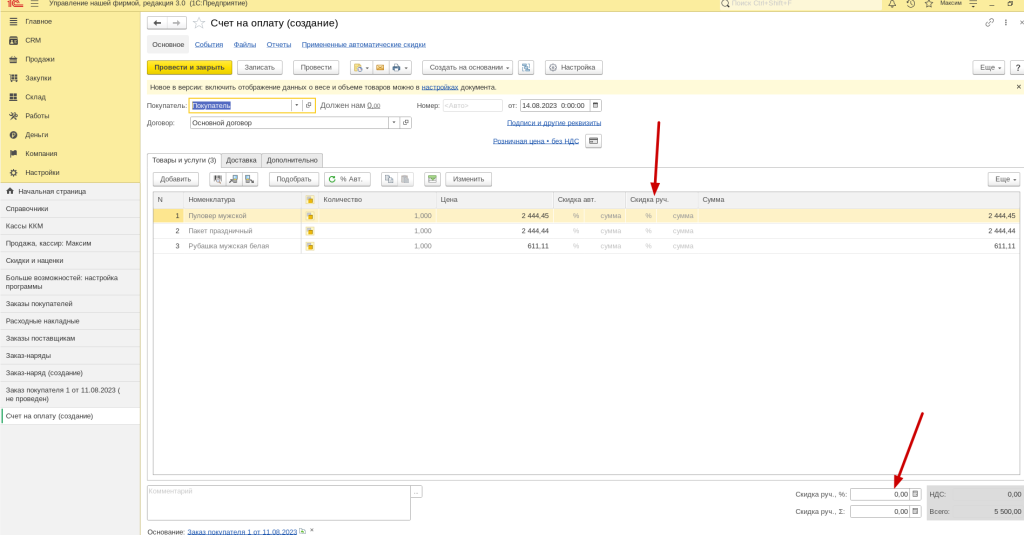The height and width of the screenshot is (535, 1024).
Task: Expand the Покупатель dropdown
Action: coord(296,105)
